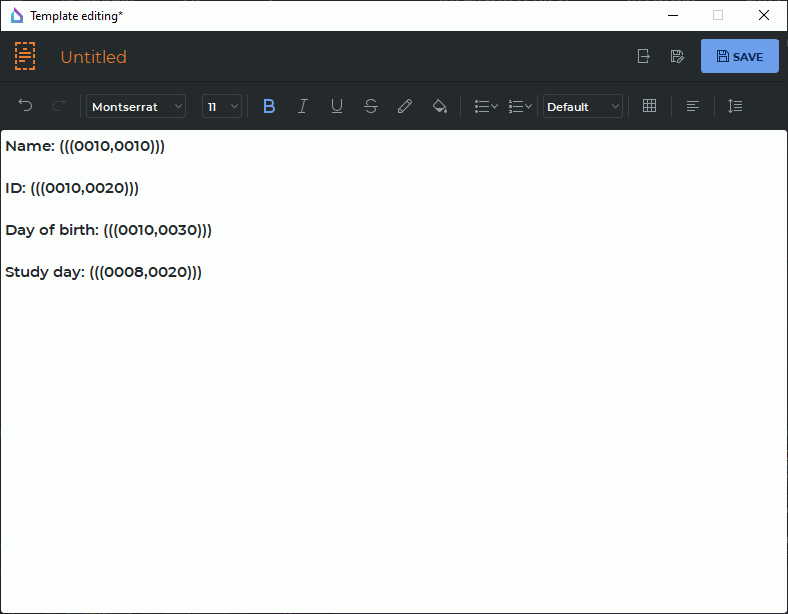Toggle Underline formatting
This screenshot has height=614, width=788.
[337, 106]
